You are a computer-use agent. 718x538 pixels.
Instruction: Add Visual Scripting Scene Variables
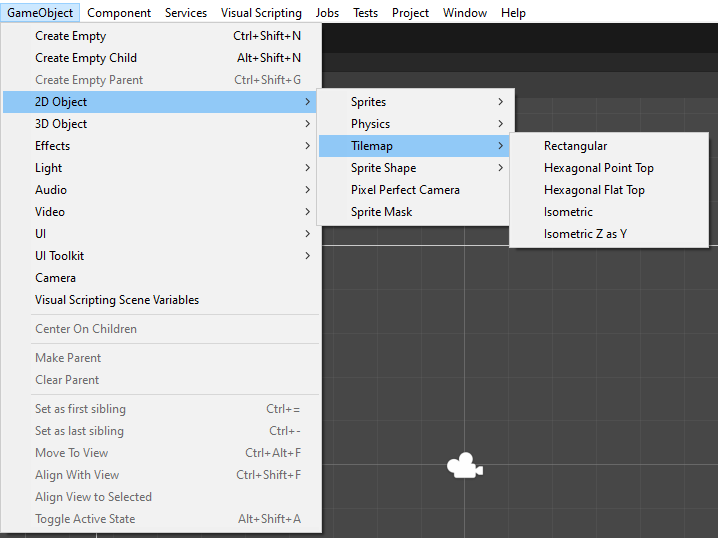[x=159, y=299]
